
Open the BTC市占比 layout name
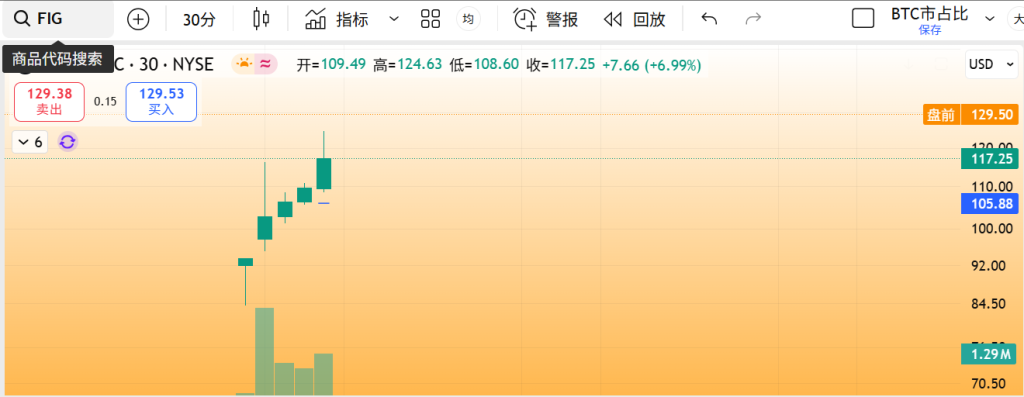(930, 13)
